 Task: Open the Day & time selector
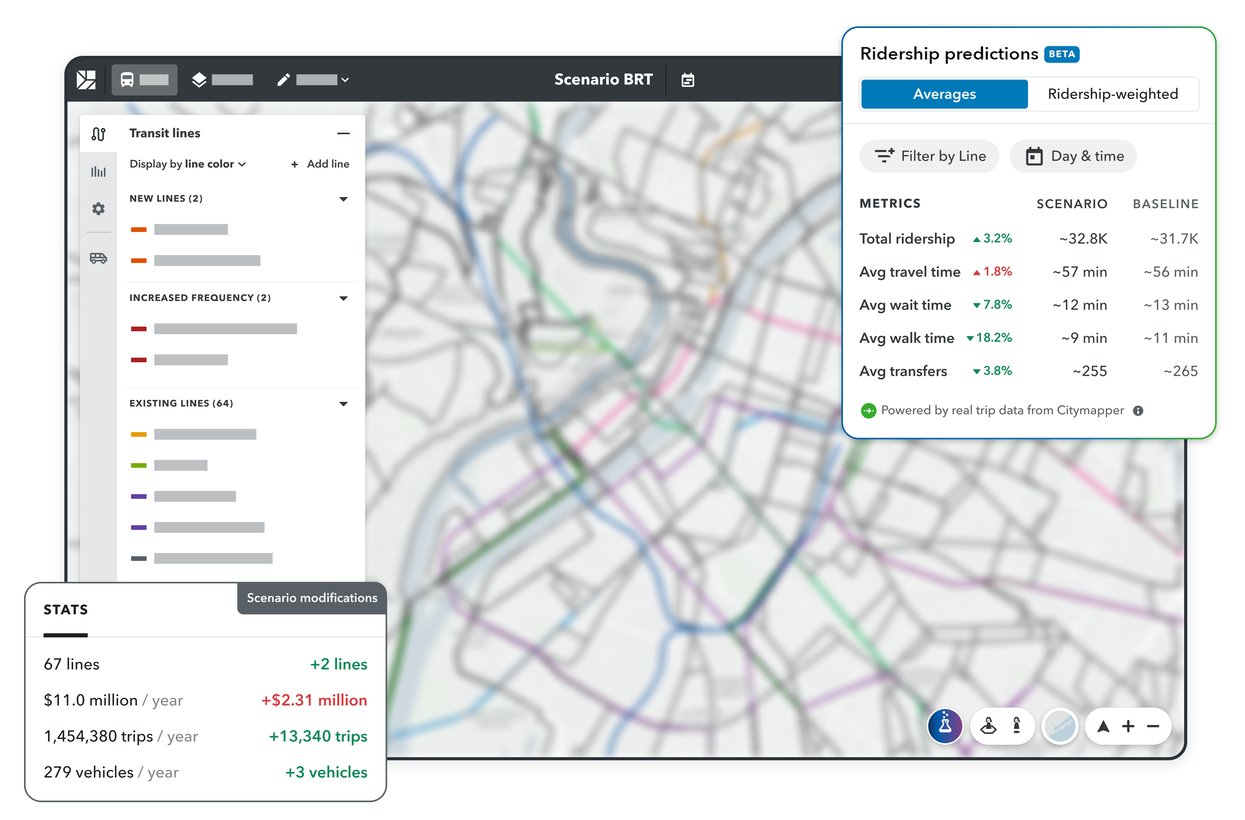point(1073,156)
